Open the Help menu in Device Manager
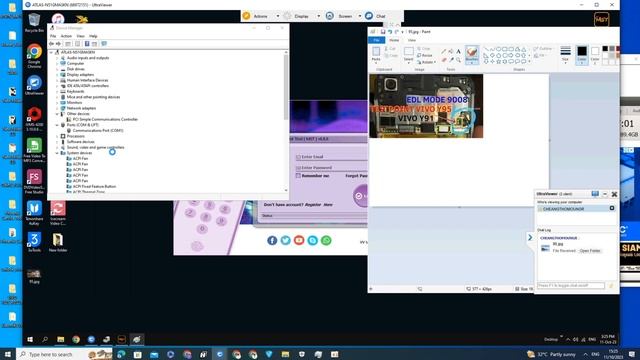The height and width of the screenshot is (360, 640). (93, 36)
